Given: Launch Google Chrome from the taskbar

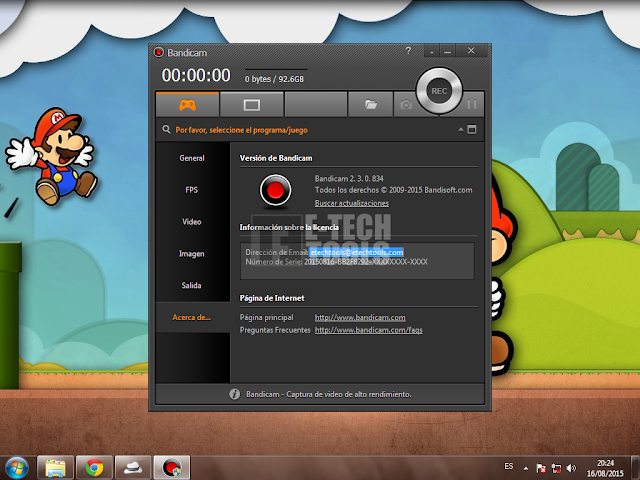Looking at the screenshot, I should (x=94, y=468).
